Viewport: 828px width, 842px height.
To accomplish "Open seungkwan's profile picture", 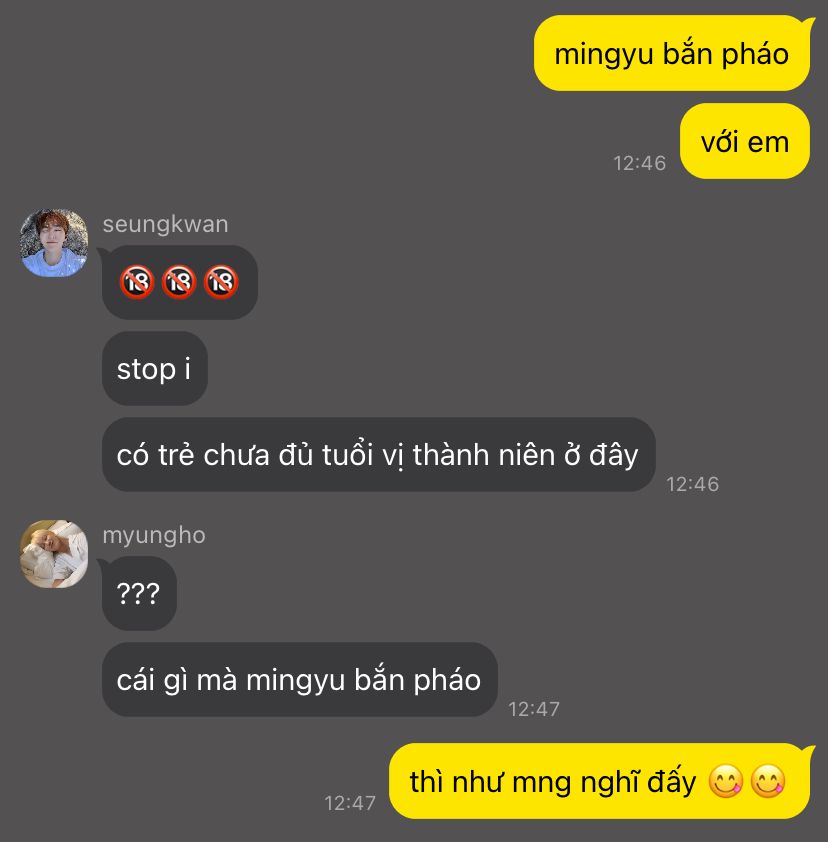I will 54,243.
